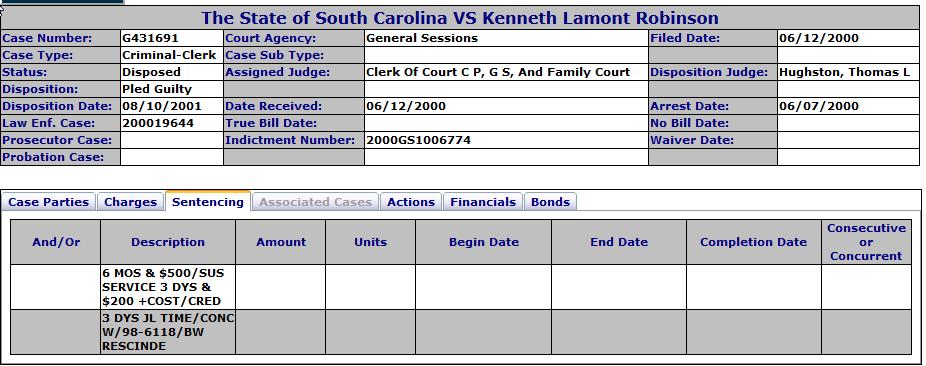This screenshot has width=926, height=366.
Task: Click disposition judge Hughston, Thomas L
Action: pos(845,73)
